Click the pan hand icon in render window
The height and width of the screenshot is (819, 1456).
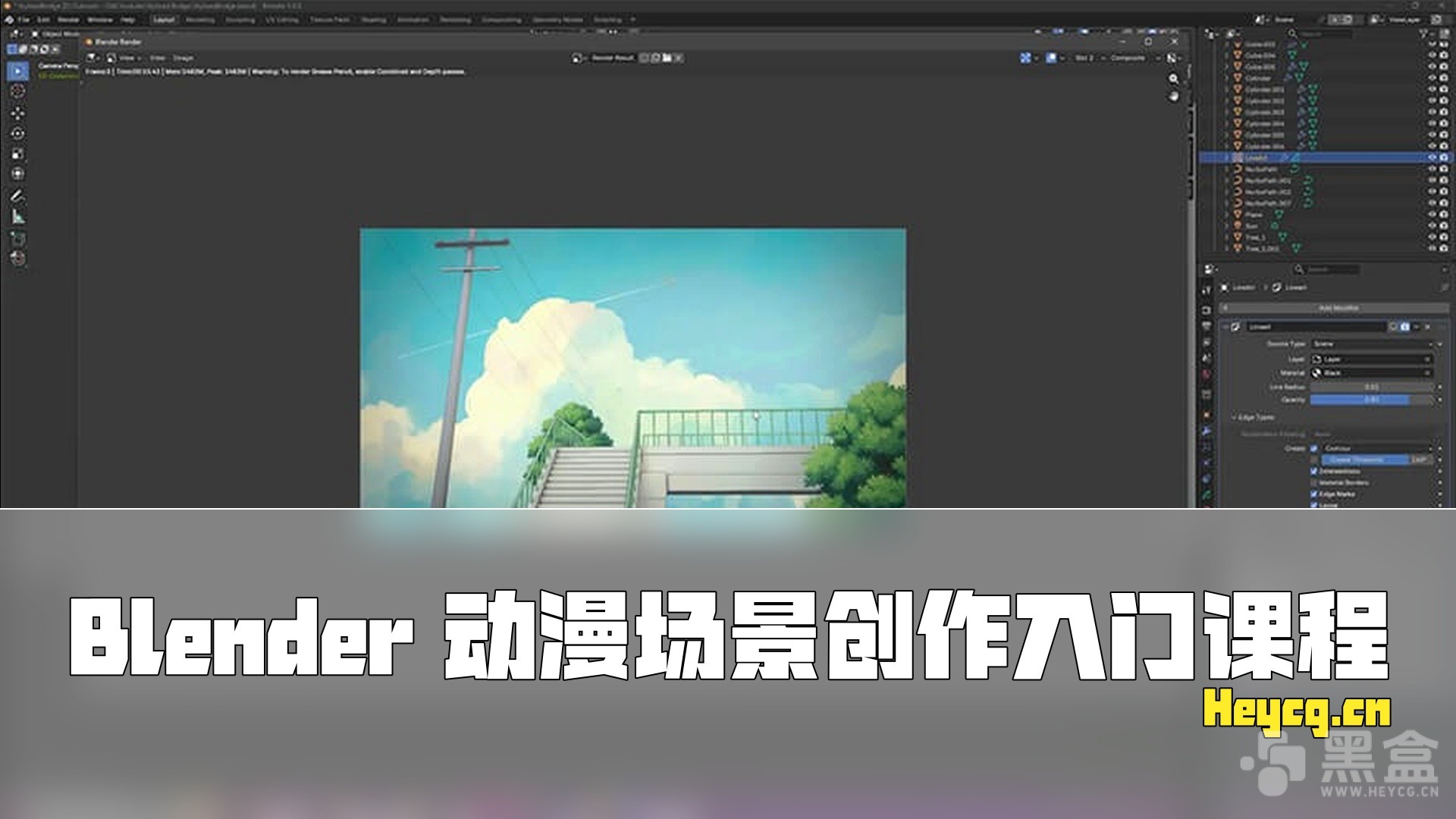[x=1174, y=96]
